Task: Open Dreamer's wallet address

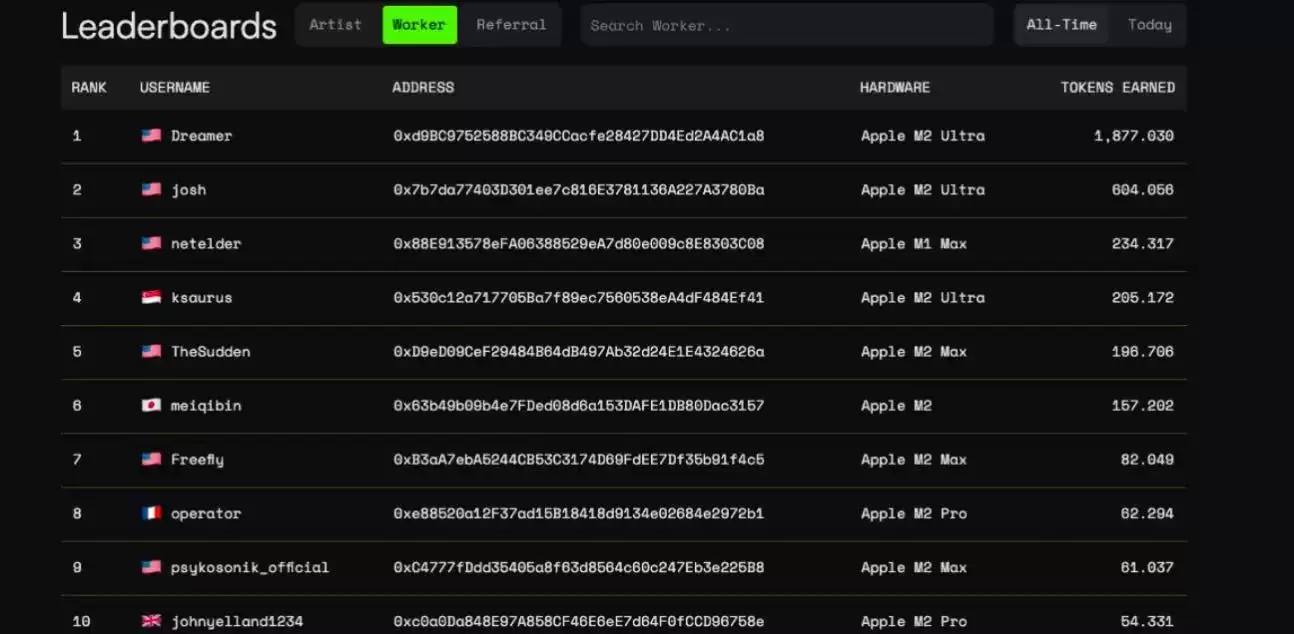Action: [x=578, y=136]
